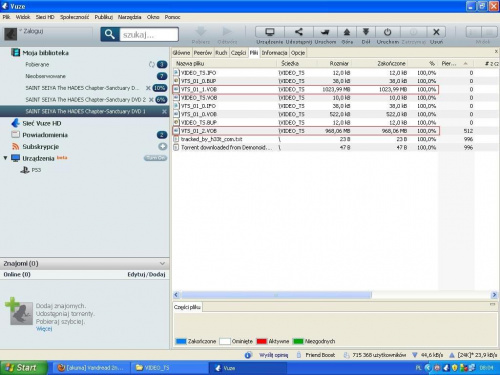Screen dimensions: 500x375
Task: Sort by the Zakończone column header
Action: coord(391,63)
